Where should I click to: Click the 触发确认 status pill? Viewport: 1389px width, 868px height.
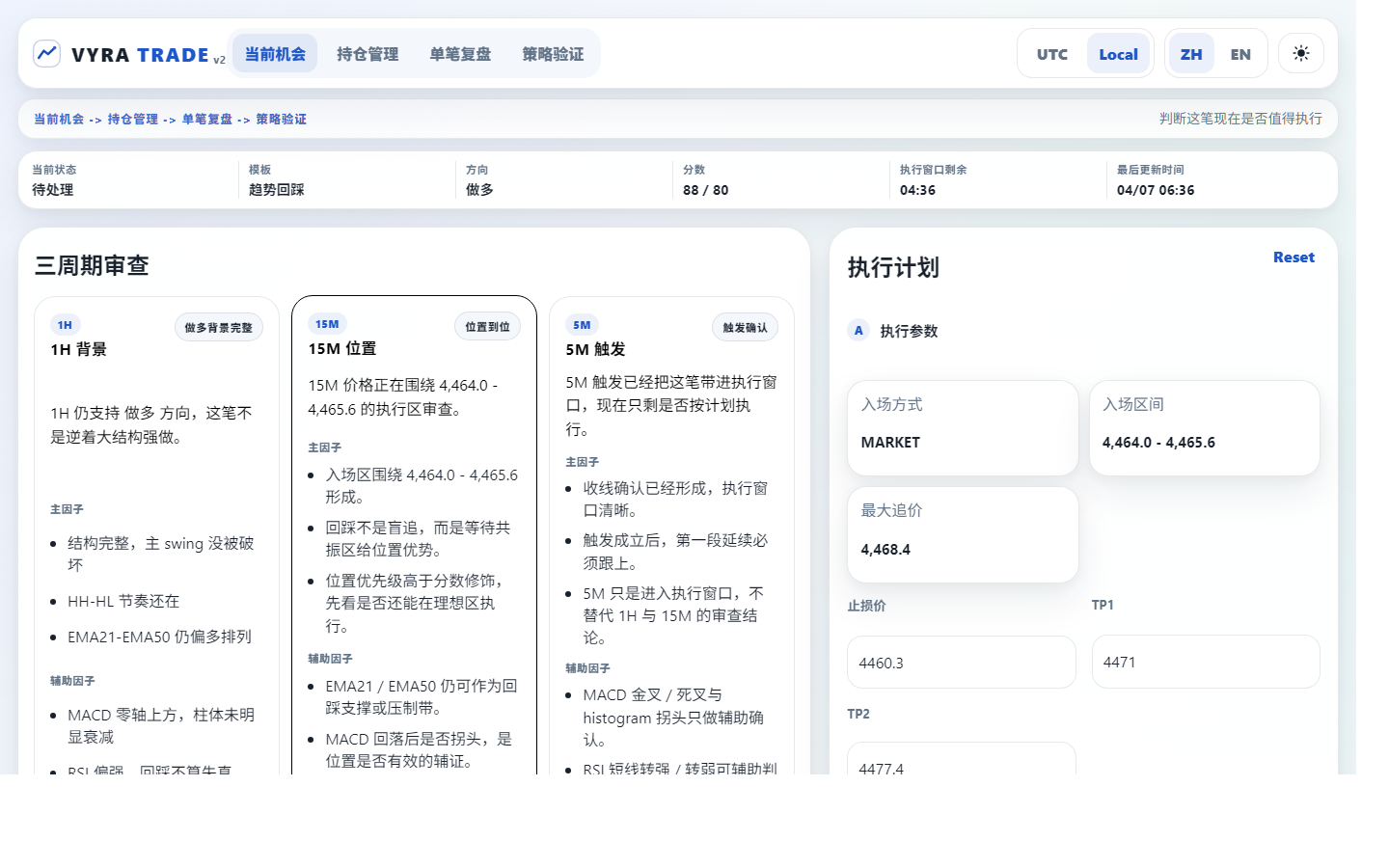click(745, 327)
